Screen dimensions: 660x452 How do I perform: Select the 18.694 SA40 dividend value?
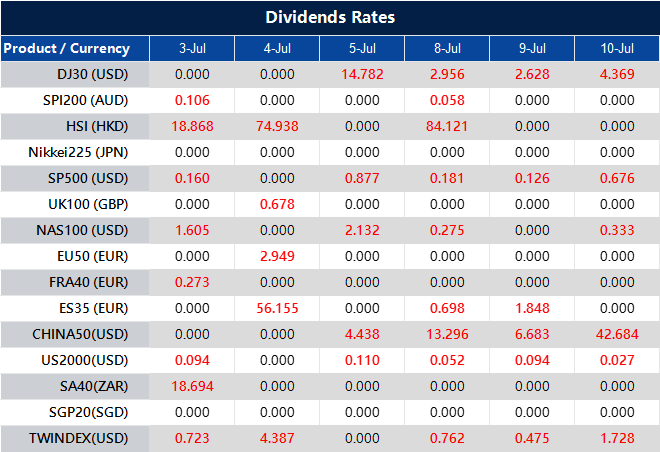pos(192,386)
